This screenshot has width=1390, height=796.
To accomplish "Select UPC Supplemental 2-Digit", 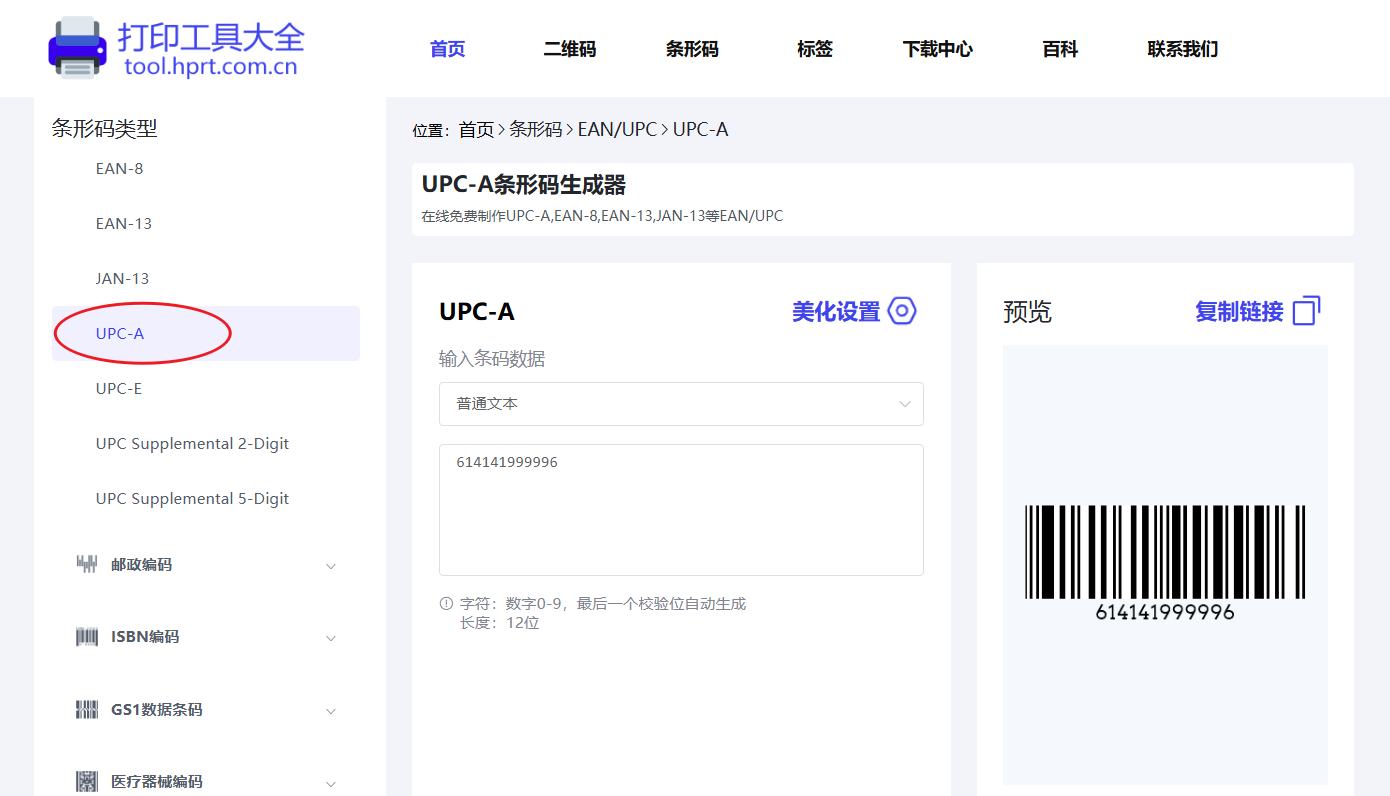I will (192, 443).
